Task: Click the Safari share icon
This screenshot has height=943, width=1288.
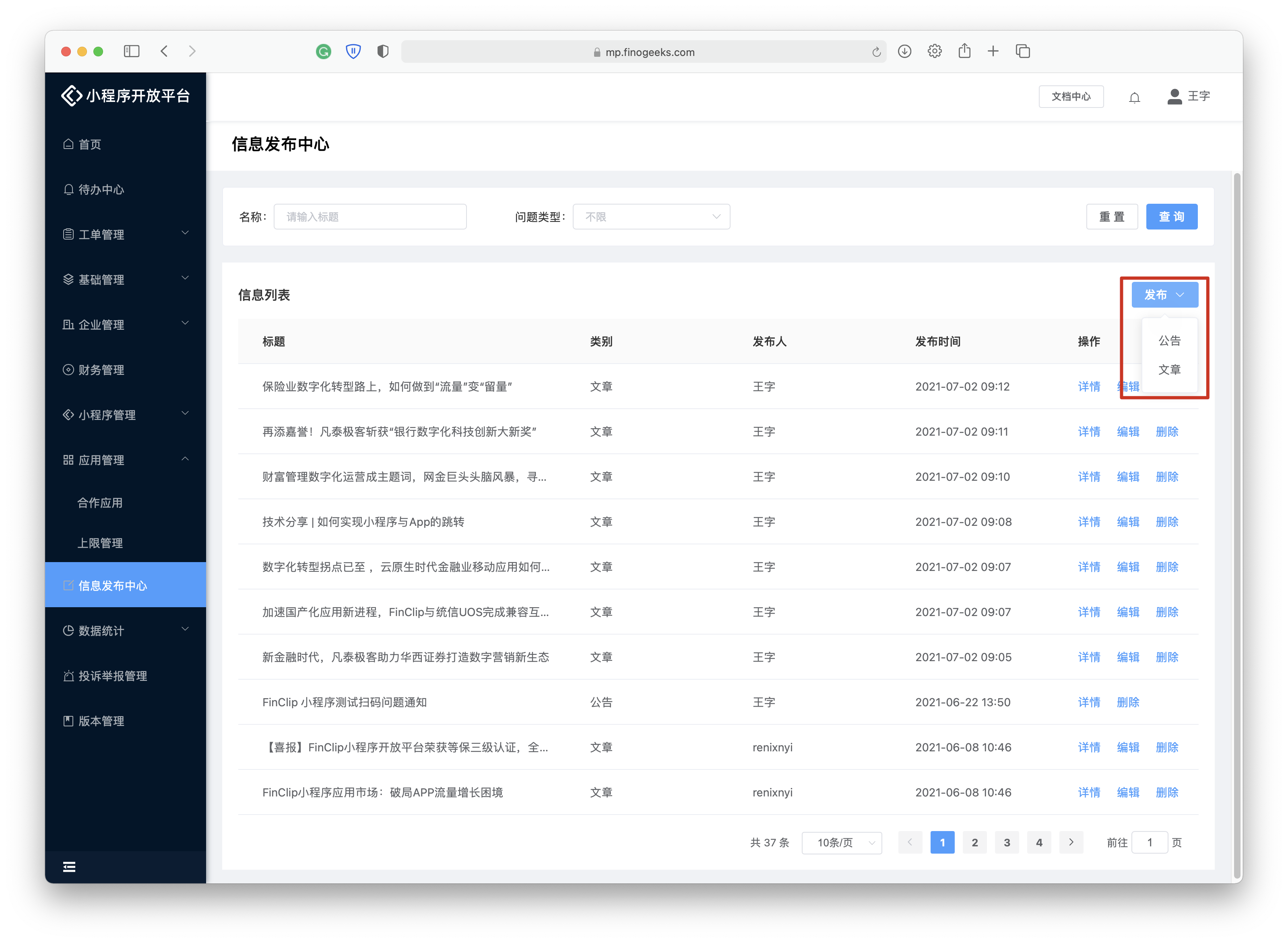Action: pyautogui.click(x=964, y=51)
